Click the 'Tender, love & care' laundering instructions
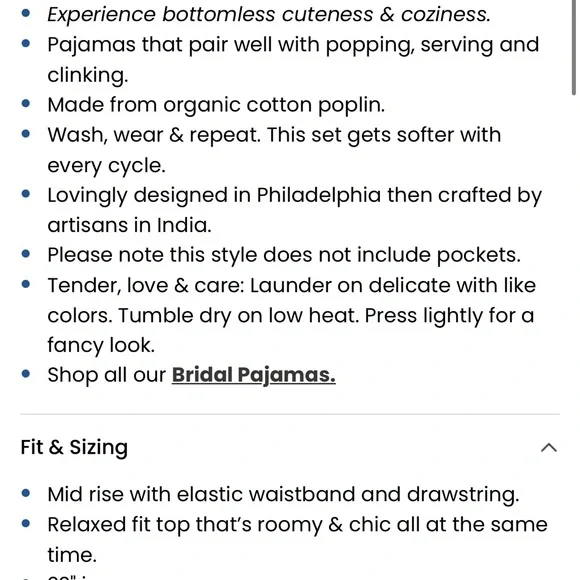Viewport: 580px width, 580px height. click(x=291, y=315)
